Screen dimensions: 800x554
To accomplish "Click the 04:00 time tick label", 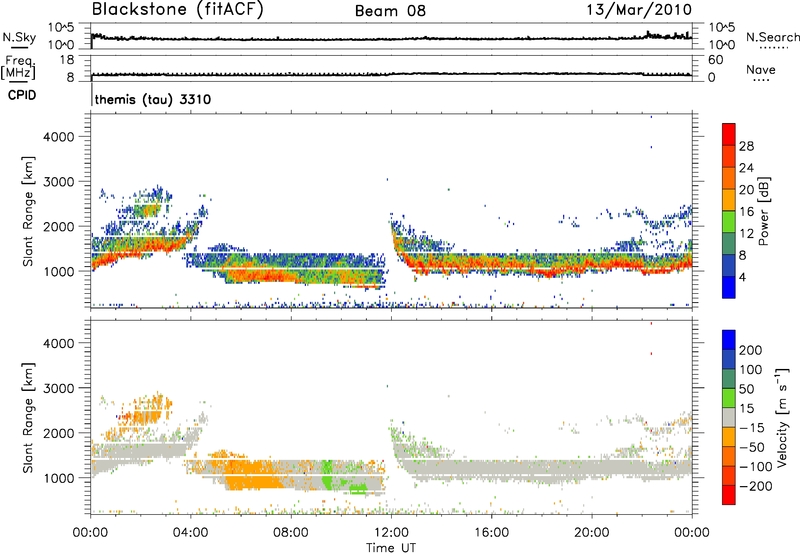I will (x=190, y=533).
